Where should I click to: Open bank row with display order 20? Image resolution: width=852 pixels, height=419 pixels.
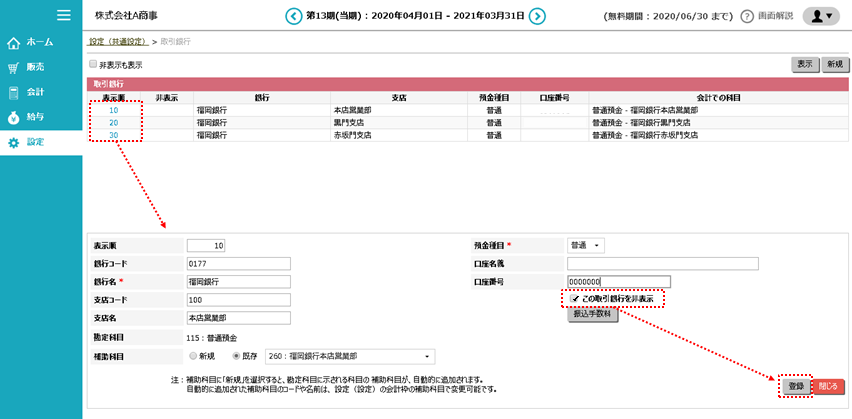click(x=114, y=122)
